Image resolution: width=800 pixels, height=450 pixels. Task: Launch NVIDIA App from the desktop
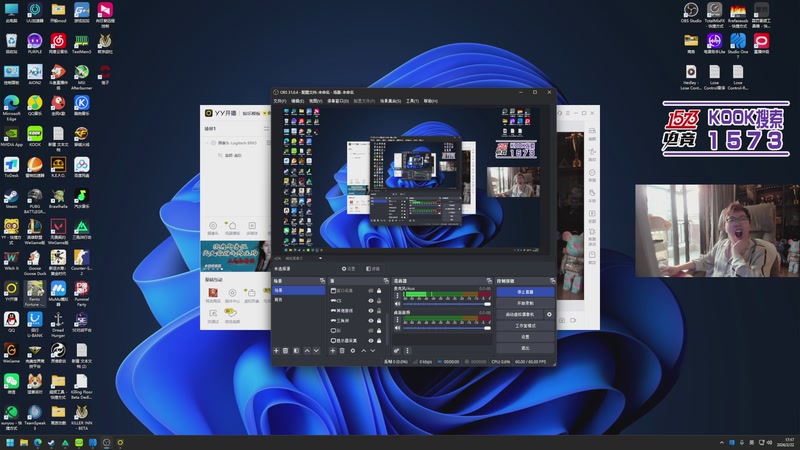[x=11, y=136]
